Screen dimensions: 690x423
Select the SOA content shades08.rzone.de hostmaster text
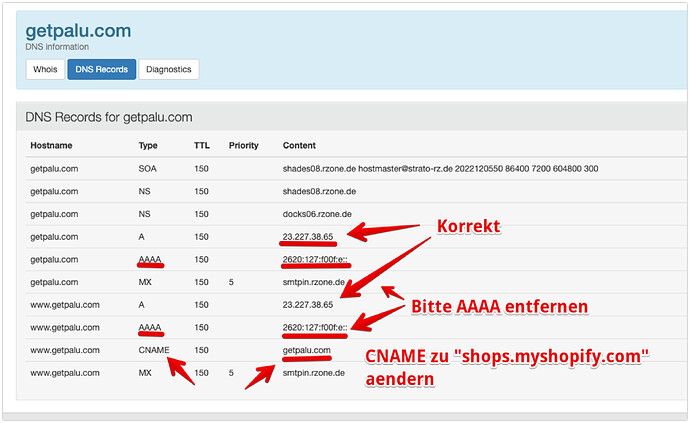coord(440,169)
